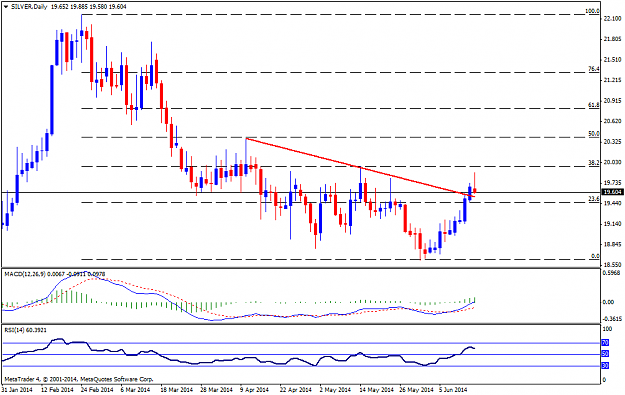Click the 21.510 price axis value
The image size is (625, 395).
tap(613, 60)
